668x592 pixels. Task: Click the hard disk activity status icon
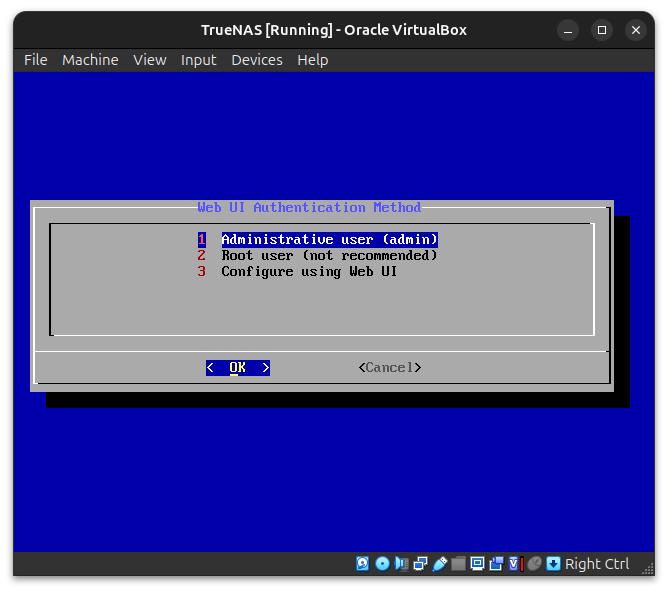point(363,564)
